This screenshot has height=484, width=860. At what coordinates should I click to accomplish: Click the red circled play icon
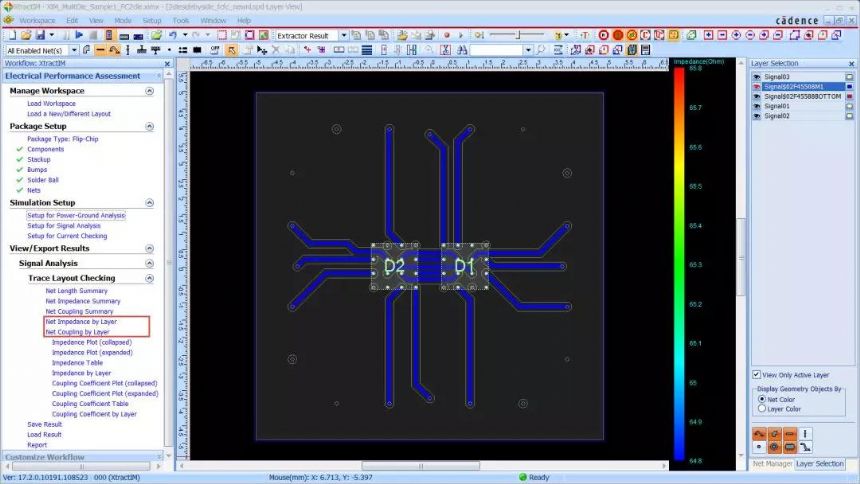coord(603,35)
